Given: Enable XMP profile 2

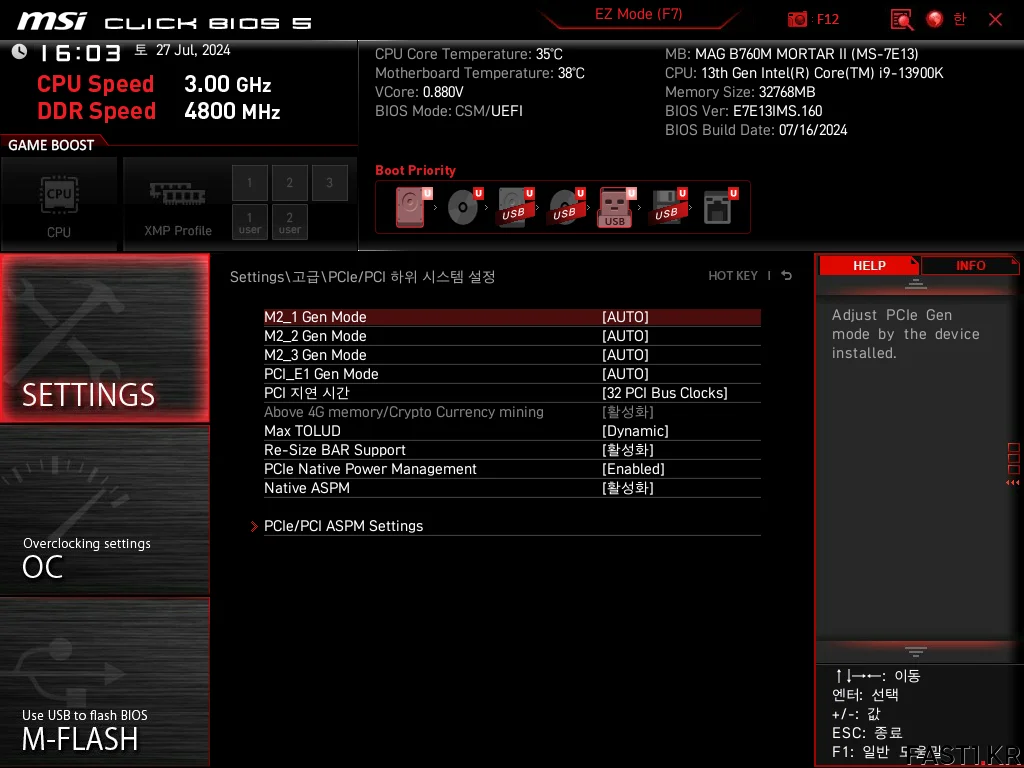Looking at the screenshot, I should [x=289, y=182].
